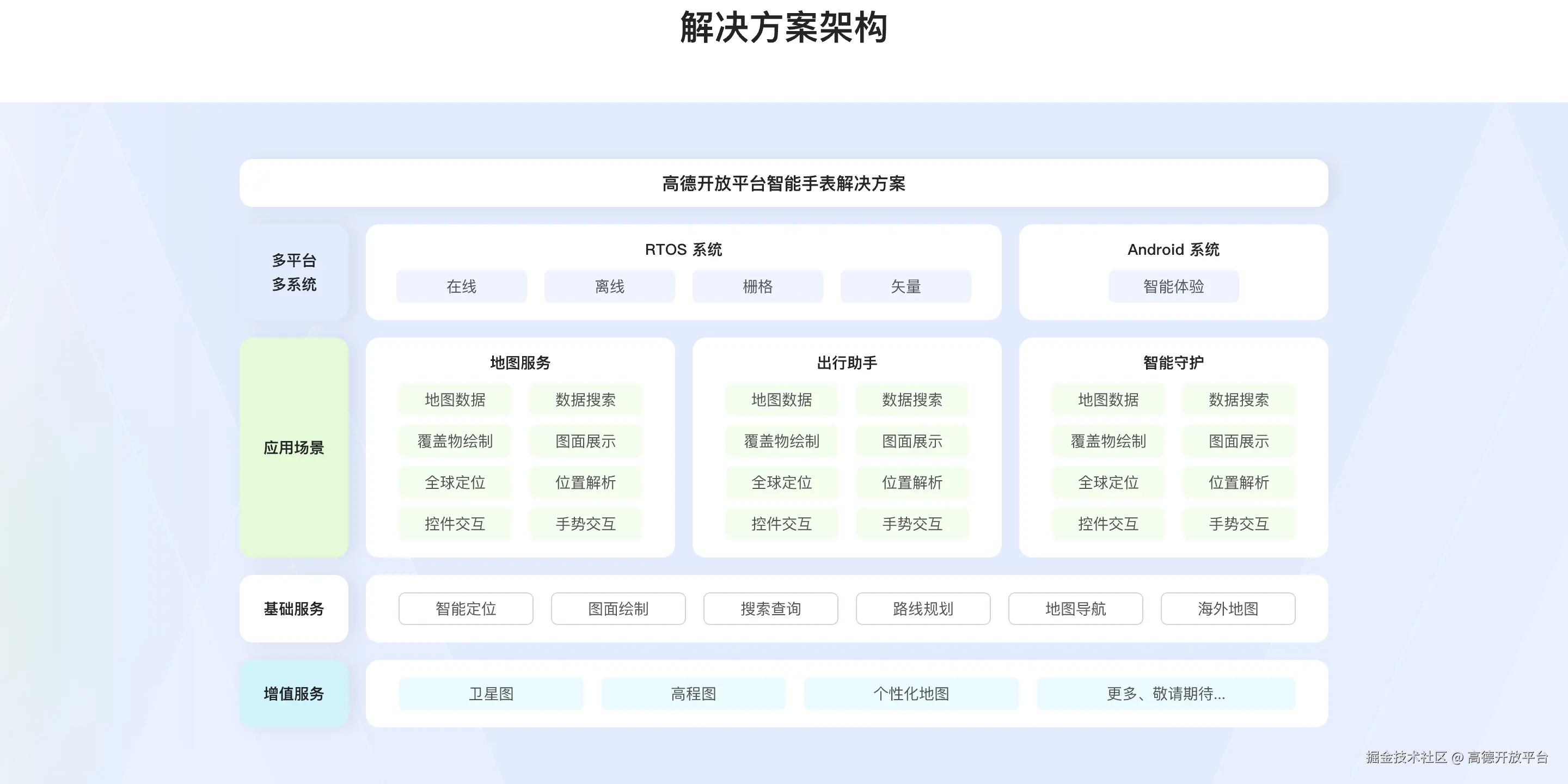Viewport: 1568px width, 784px height.
Task: Click the 基础服务 category label
Action: pyautogui.click(x=294, y=609)
